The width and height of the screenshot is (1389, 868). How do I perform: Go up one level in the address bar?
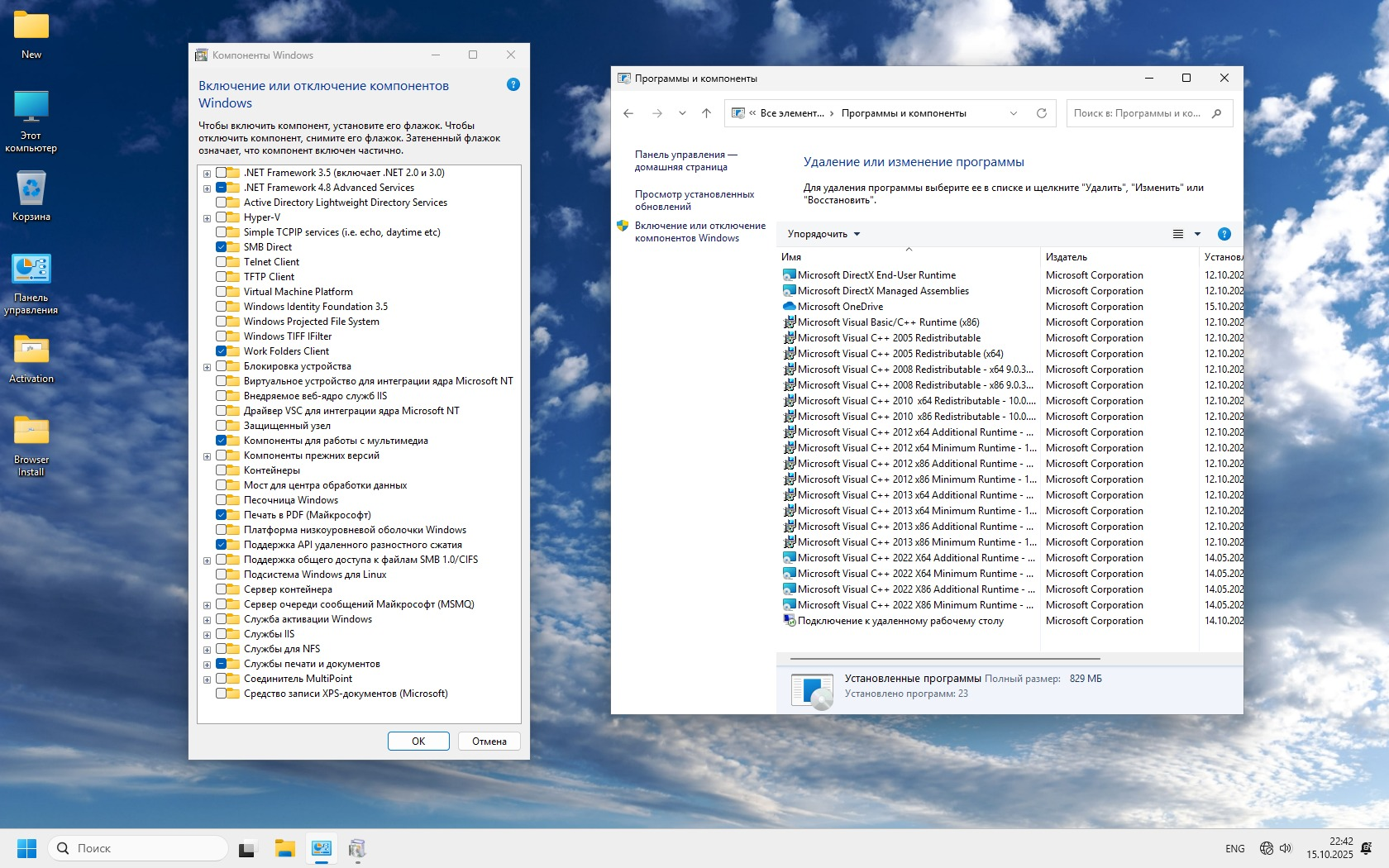[x=706, y=113]
